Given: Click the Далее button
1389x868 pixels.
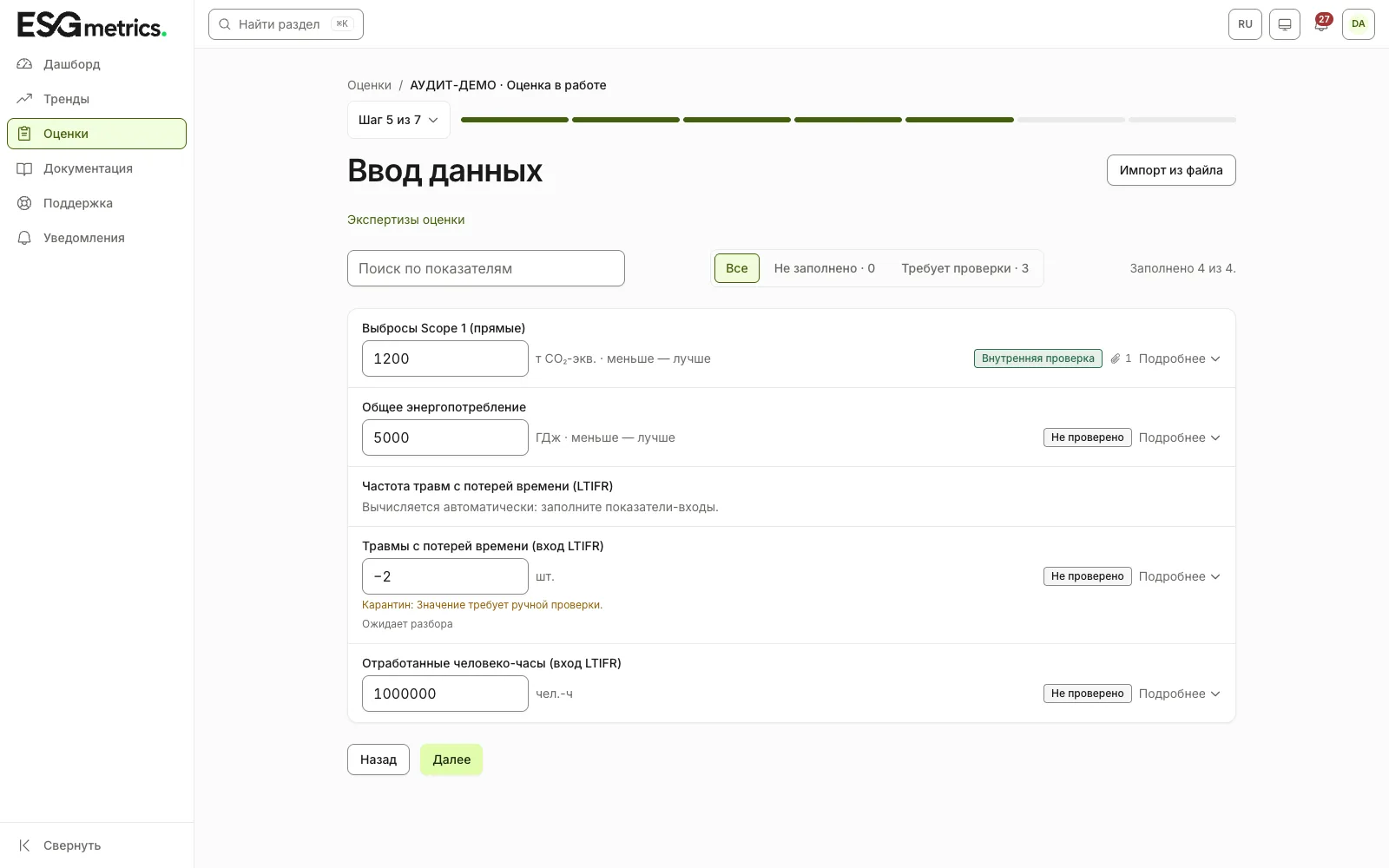Looking at the screenshot, I should coord(451,759).
